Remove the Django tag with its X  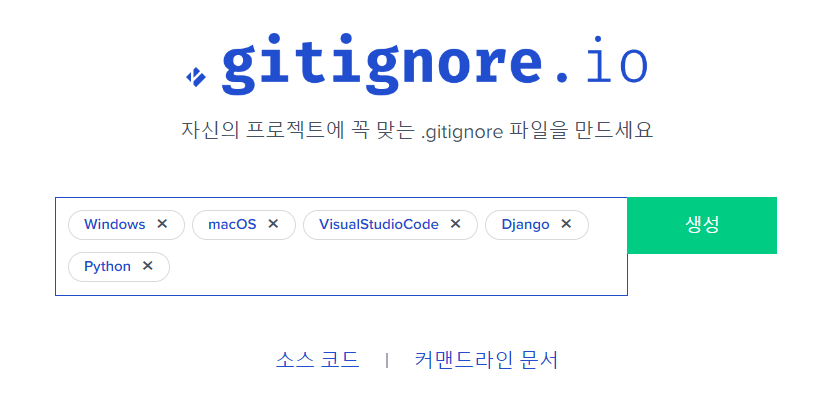click(x=566, y=224)
